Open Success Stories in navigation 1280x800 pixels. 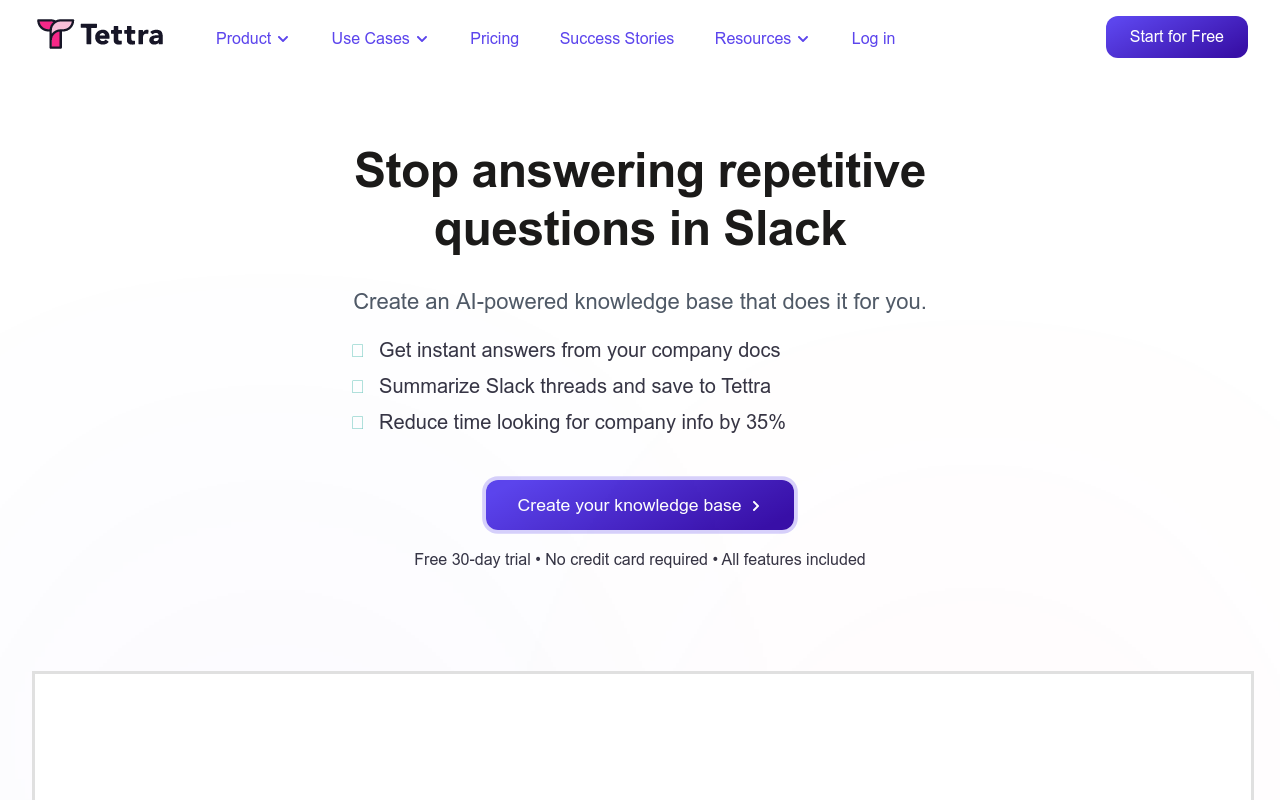tap(617, 38)
